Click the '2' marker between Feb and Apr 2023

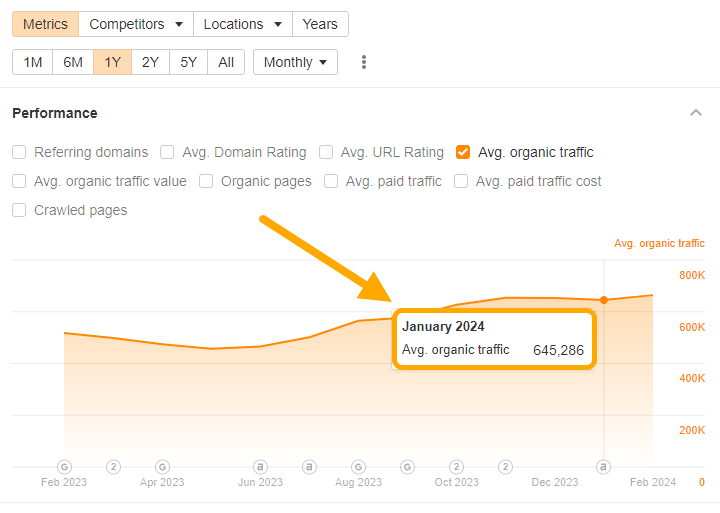pyautogui.click(x=114, y=466)
